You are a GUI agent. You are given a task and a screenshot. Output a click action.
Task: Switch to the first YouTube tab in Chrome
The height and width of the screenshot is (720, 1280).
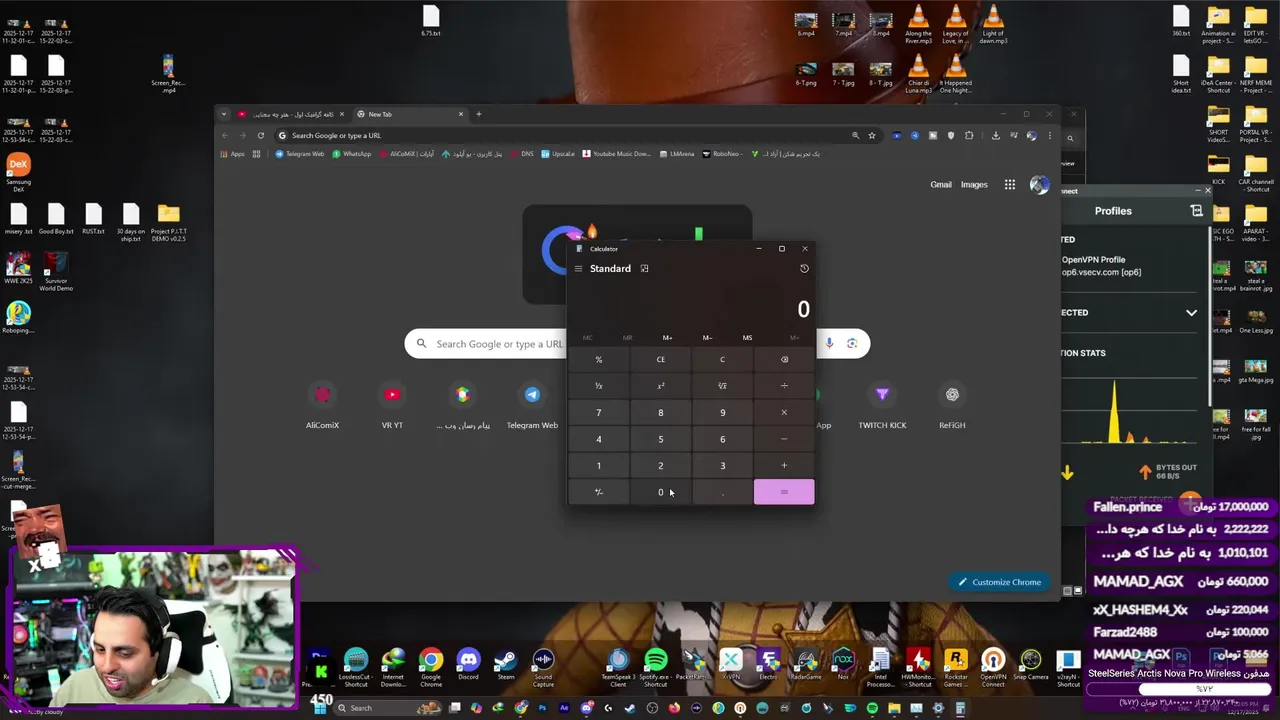(x=291, y=114)
